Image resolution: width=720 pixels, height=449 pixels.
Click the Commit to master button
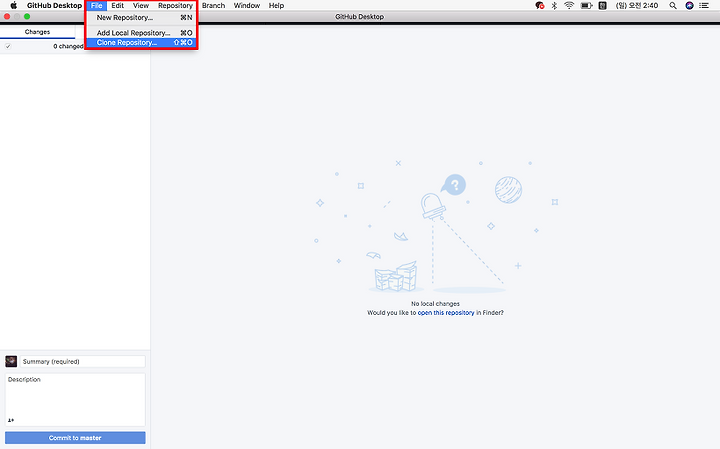pyautogui.click(x=75, y=438)
